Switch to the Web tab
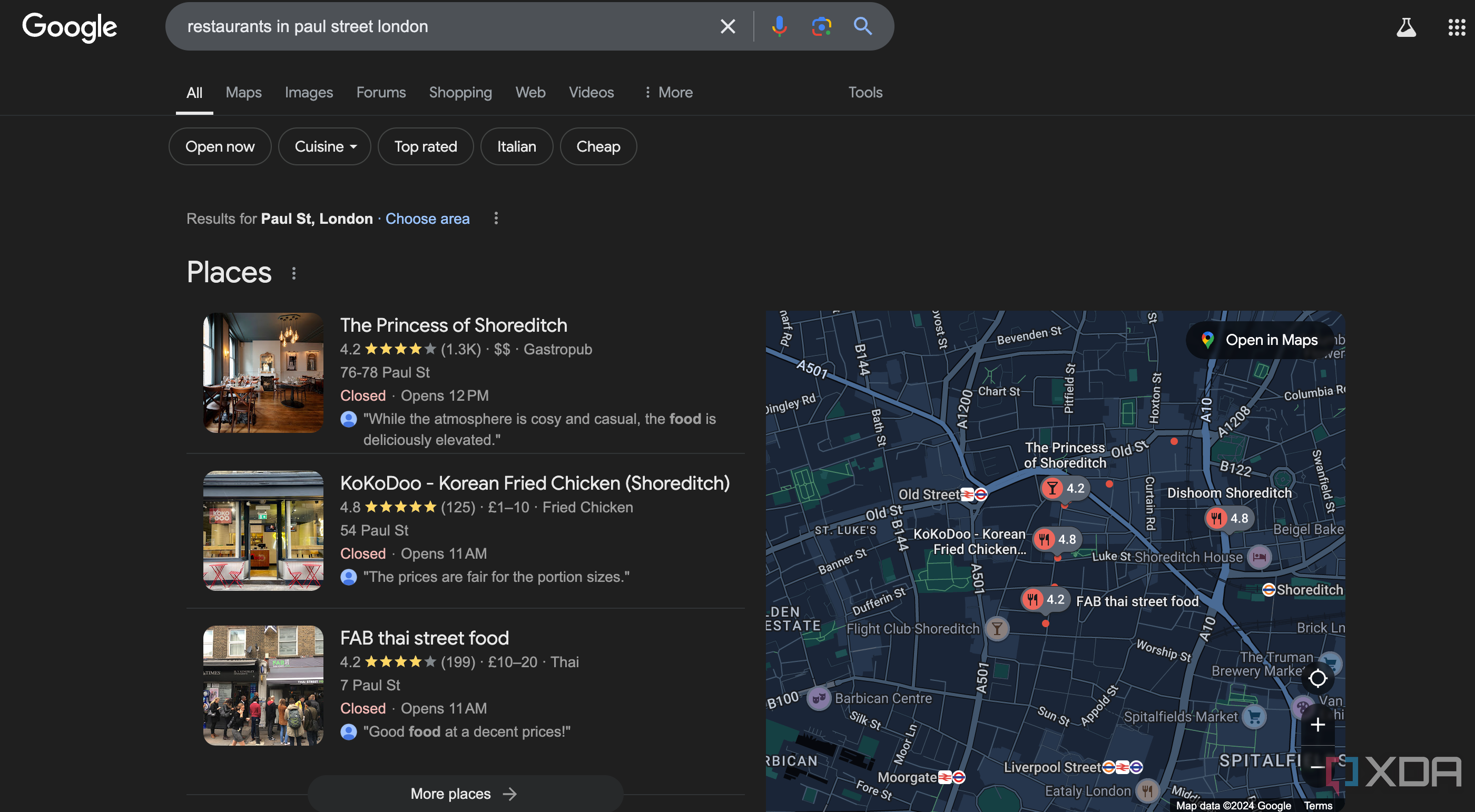This screenshot has height=812, width=1475. click(x=530, y=92)
